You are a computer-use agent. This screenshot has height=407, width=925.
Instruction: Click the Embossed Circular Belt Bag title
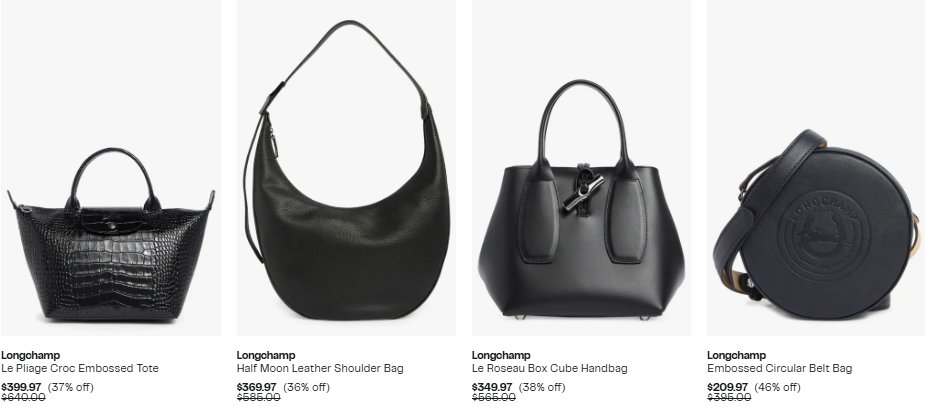click(779, 368)
